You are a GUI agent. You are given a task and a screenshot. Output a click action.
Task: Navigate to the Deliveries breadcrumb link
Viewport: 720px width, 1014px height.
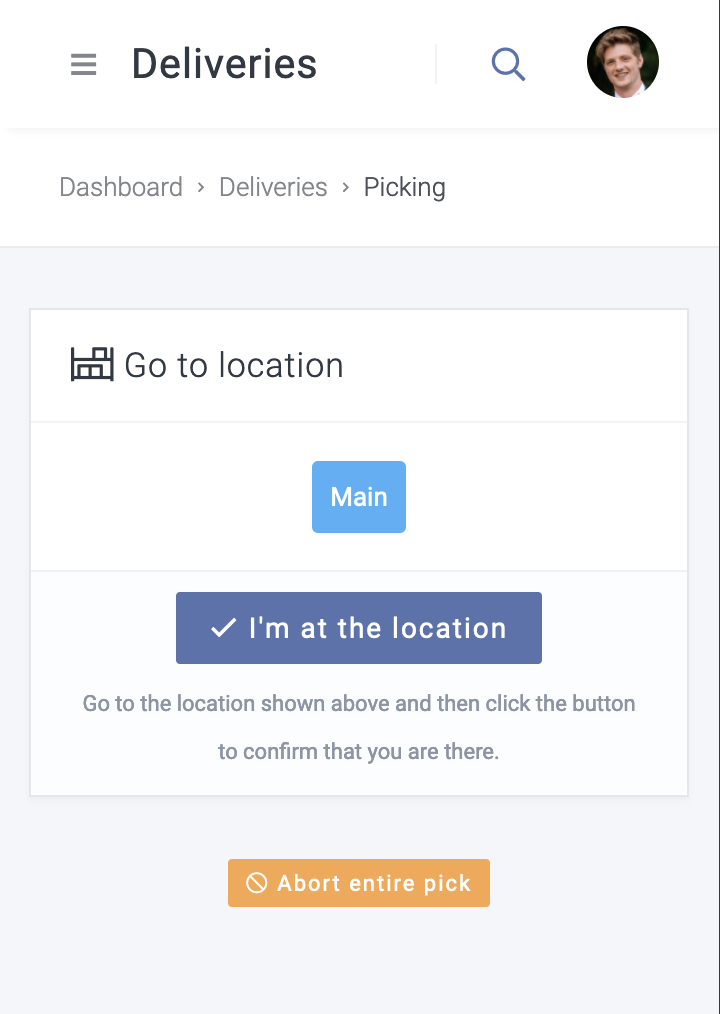coord(273,187)
